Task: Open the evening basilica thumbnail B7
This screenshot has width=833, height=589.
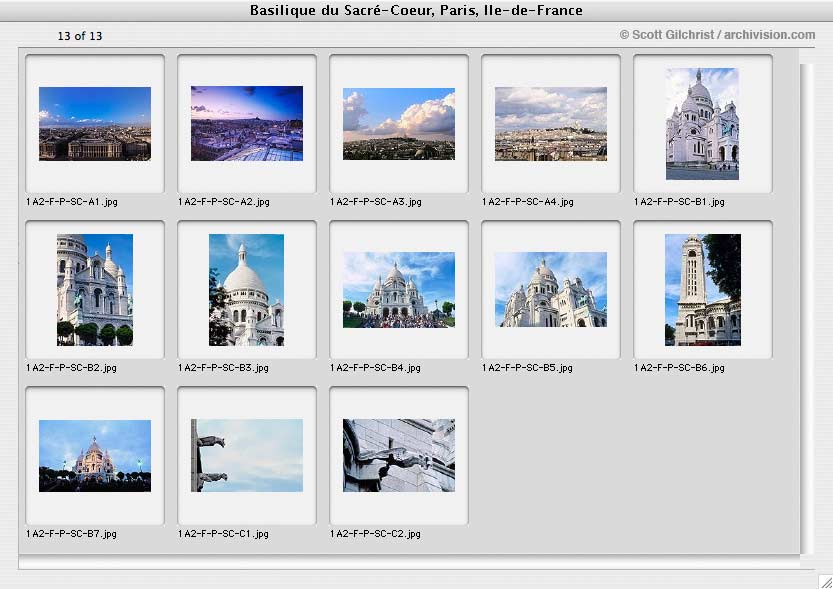Action: [x=95, y=456]
